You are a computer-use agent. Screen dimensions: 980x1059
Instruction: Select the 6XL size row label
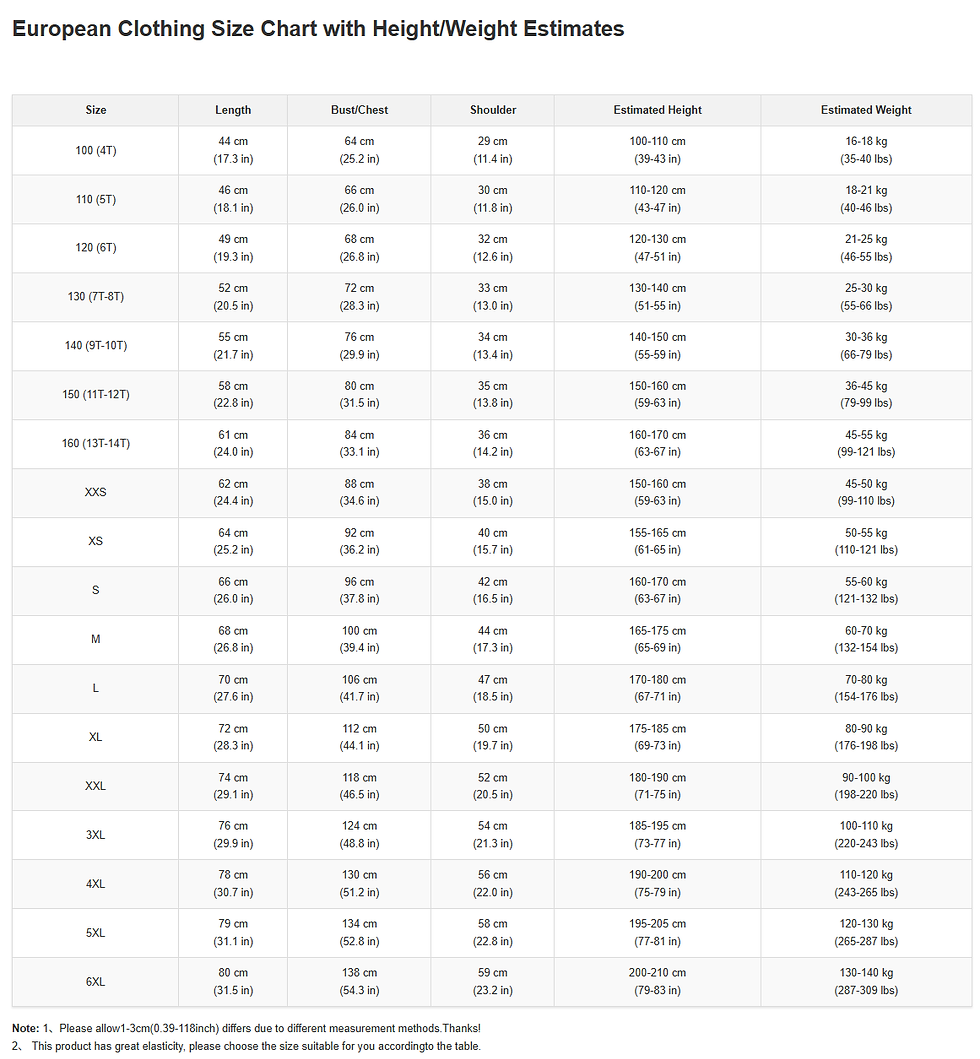click(95, 982)
